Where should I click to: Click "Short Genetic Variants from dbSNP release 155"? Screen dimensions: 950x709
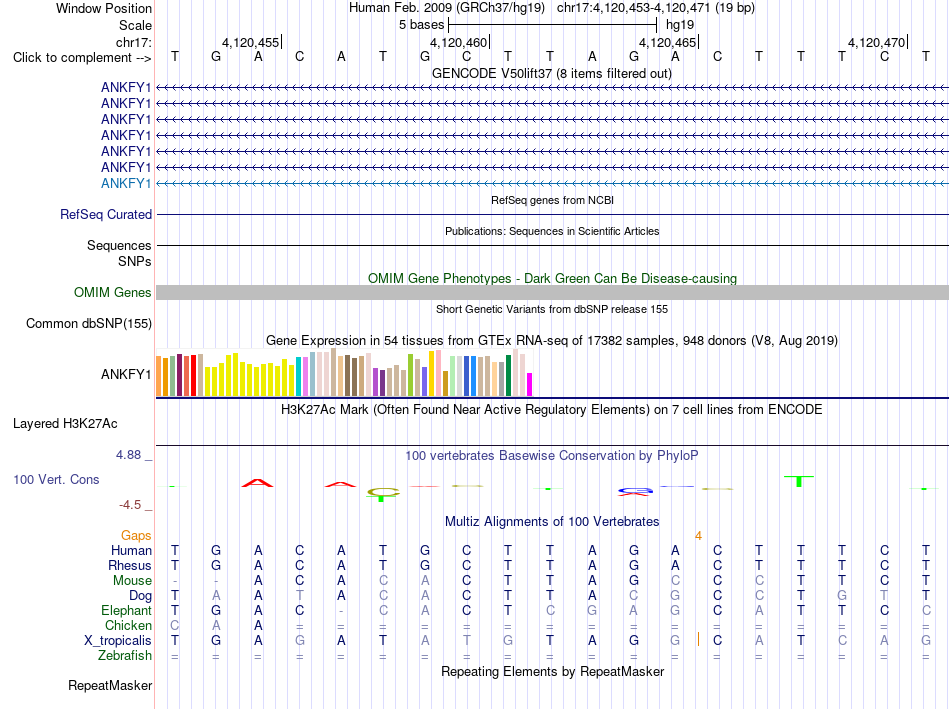tap(552, 309)
